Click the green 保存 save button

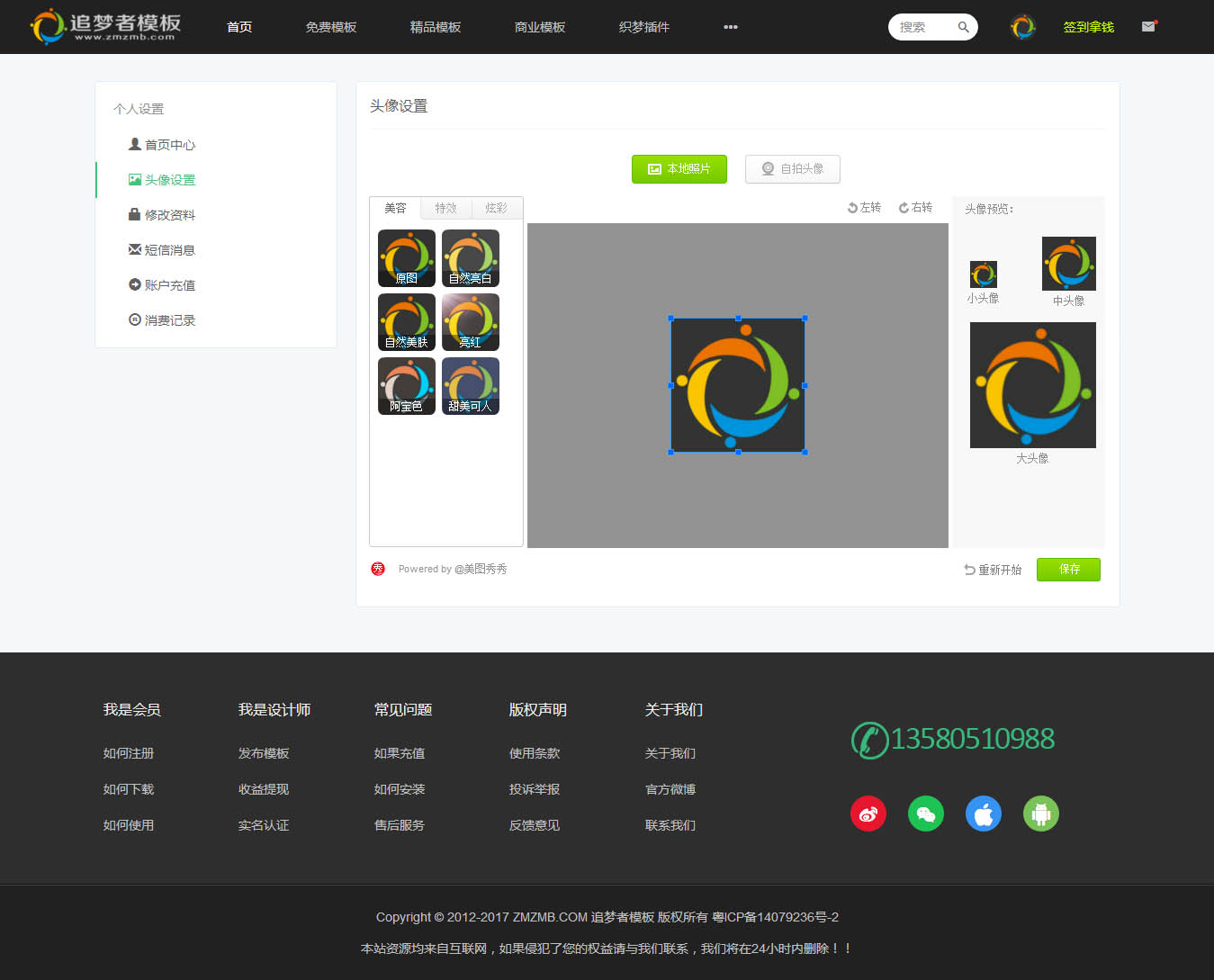(x=1068, y=570)
